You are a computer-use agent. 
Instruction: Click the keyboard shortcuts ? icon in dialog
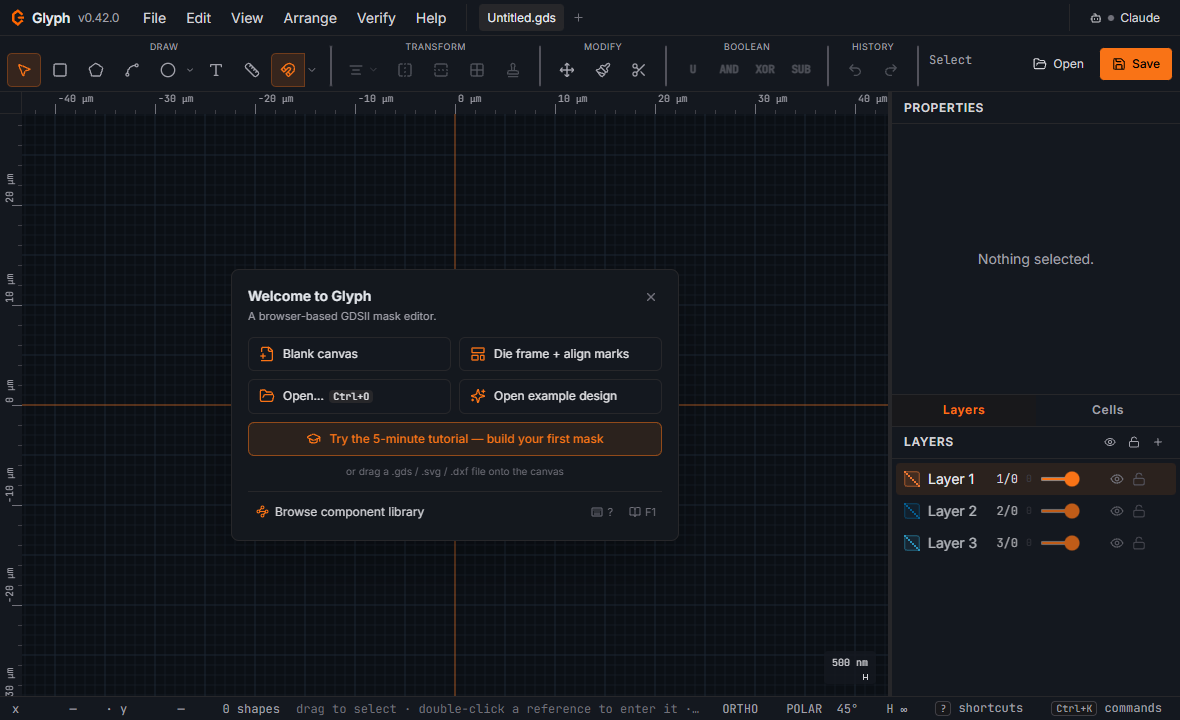[602, 512]
